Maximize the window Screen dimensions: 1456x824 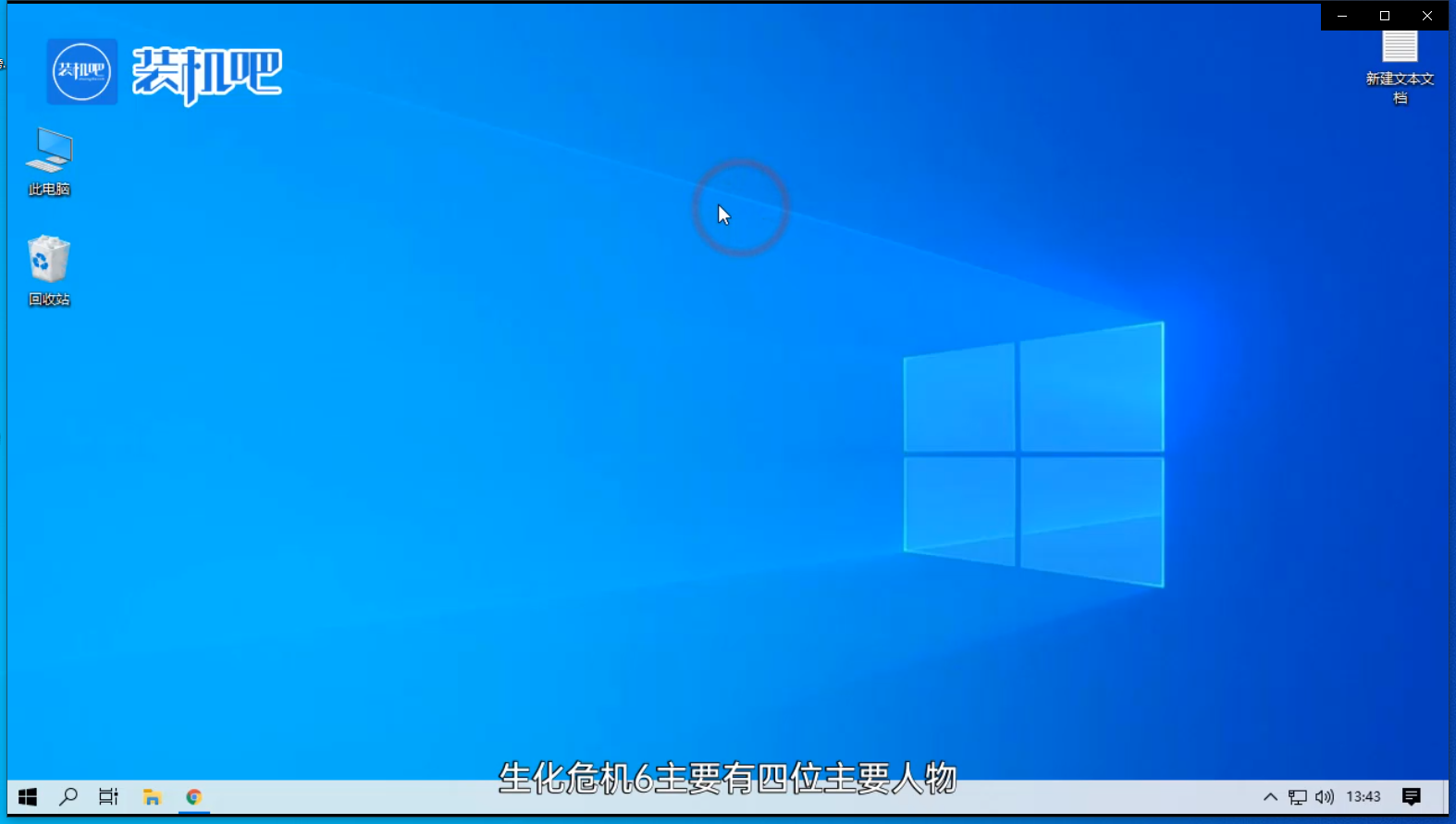[x=1385, y=16]
